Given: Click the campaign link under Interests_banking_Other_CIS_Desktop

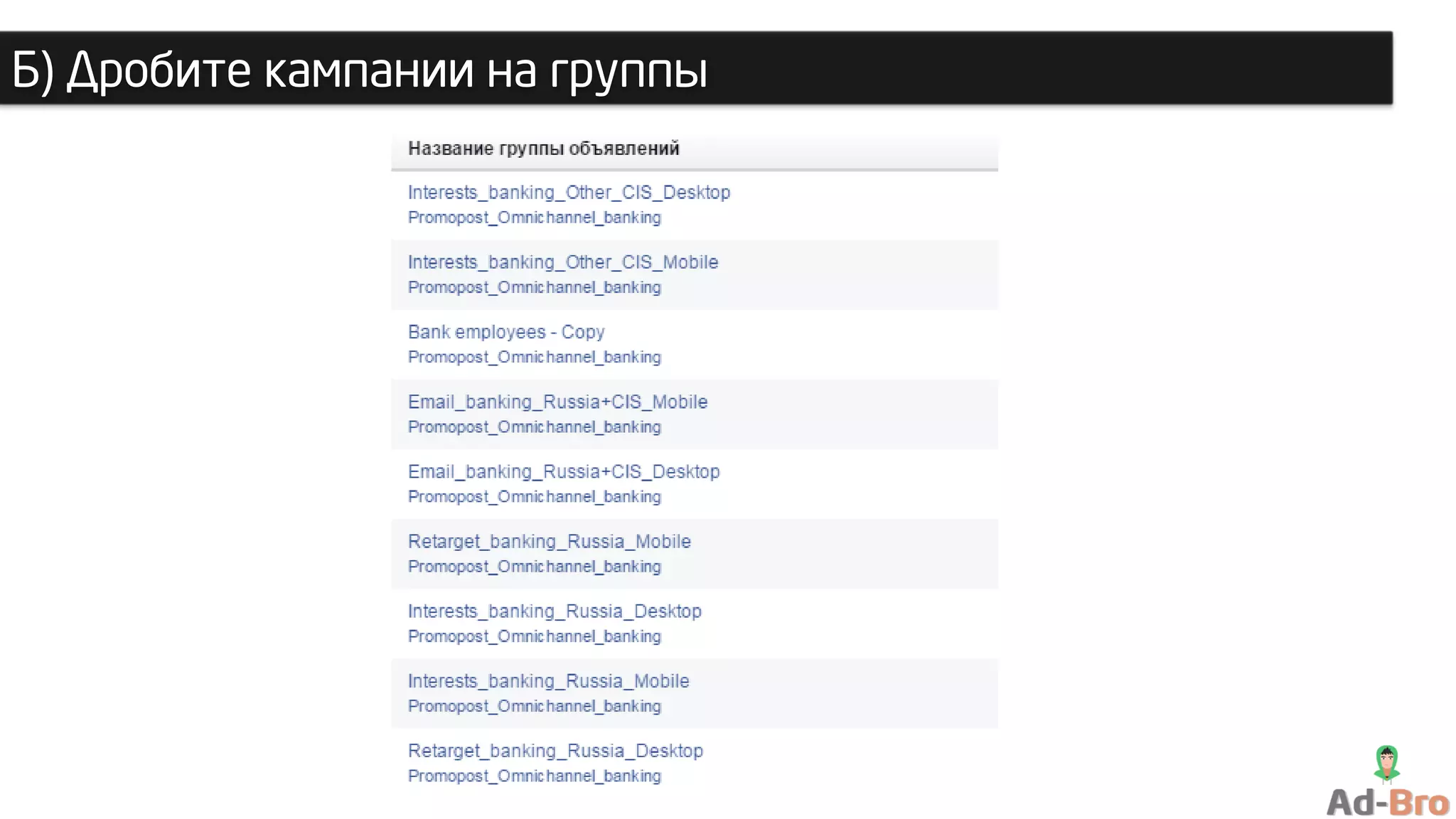Looking at the screenshot, I should pos(534,218).
